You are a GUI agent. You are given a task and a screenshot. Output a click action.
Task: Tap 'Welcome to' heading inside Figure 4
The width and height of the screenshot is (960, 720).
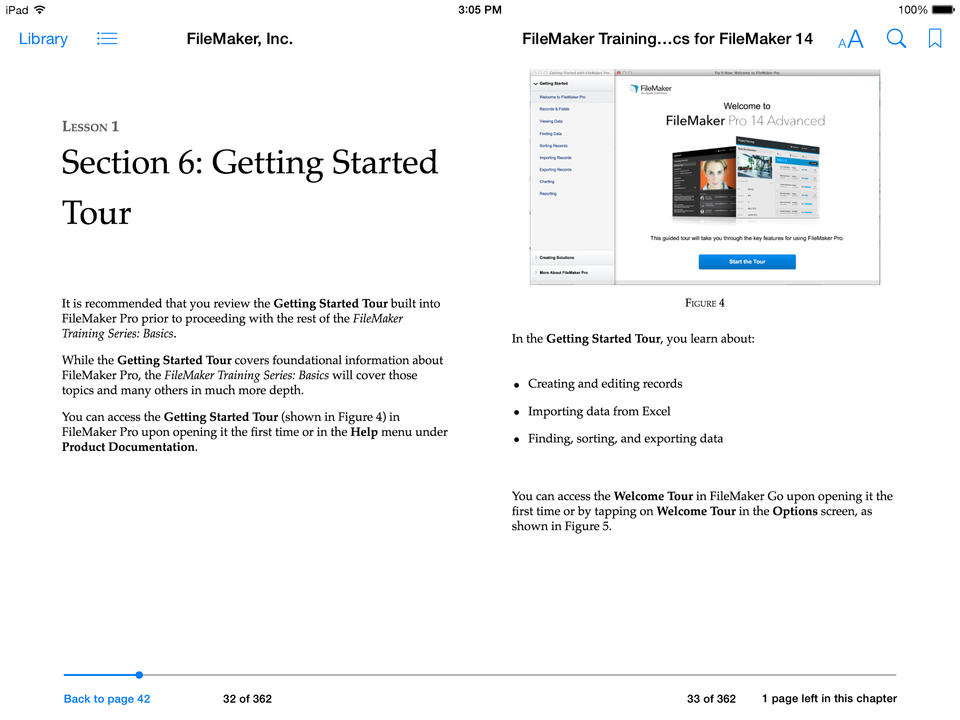point(747,106)
